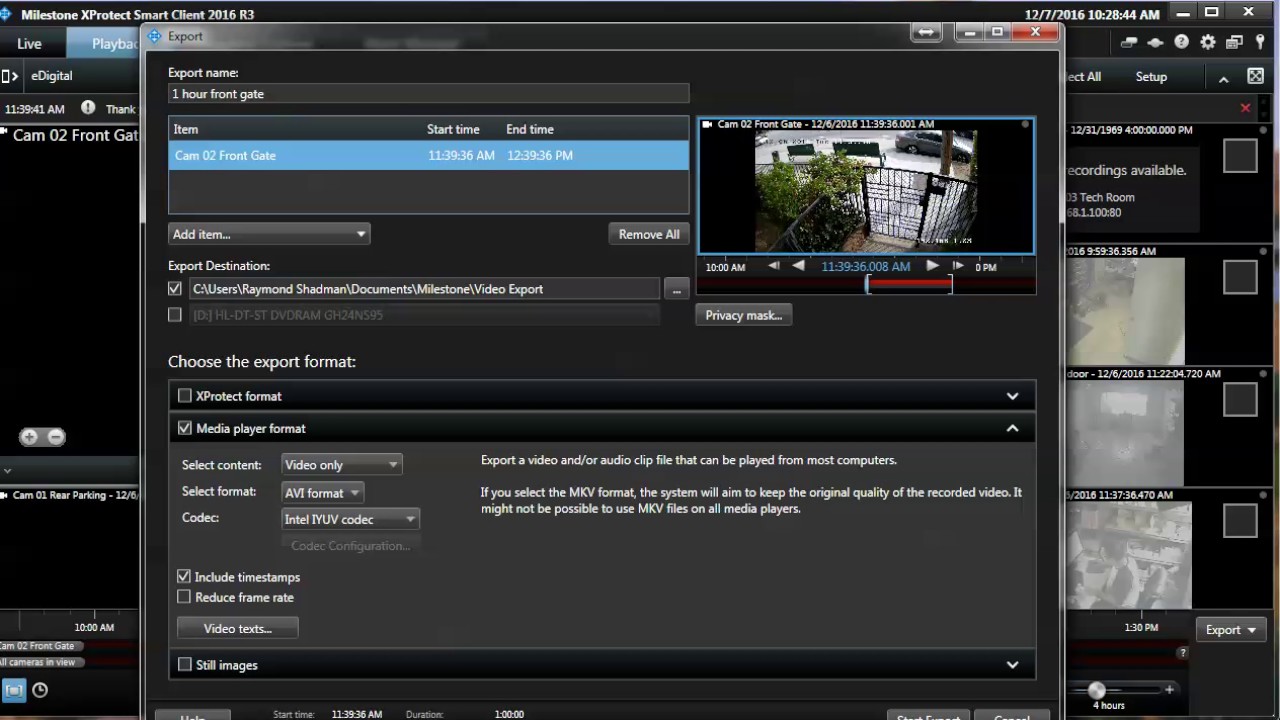The image size is (1280, 720).
Task: Switch to the Playback tab
Action: pos(104,43)
